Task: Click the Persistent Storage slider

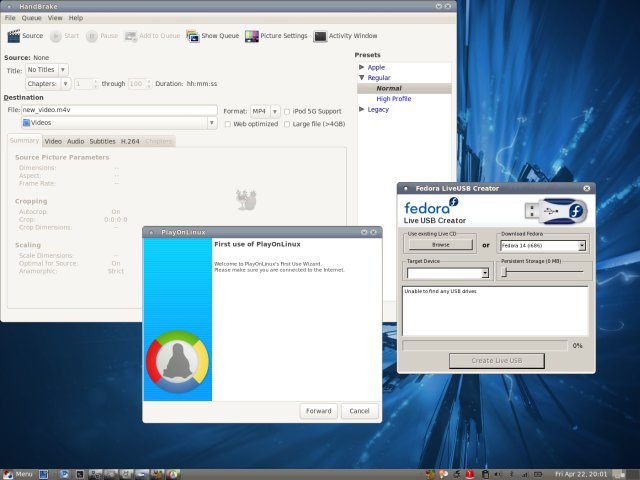Action: pyautogui.click(x=546, y=271)
